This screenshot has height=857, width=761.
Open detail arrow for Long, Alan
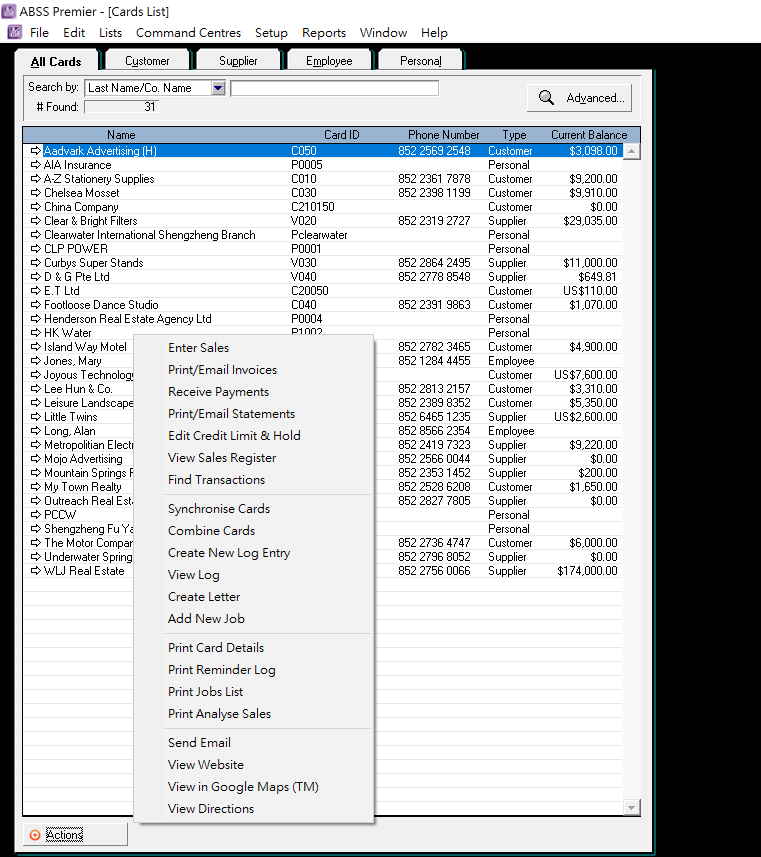36,431
